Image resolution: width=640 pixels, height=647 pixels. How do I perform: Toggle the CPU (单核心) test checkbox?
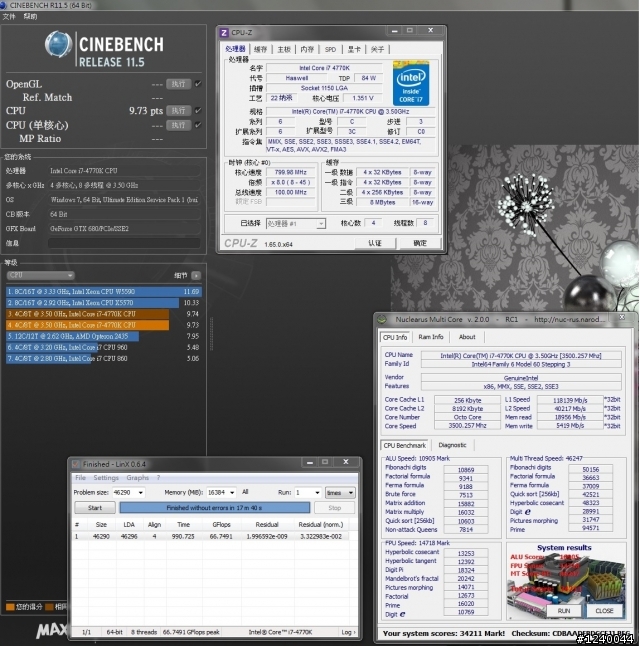tap(198, 125)
